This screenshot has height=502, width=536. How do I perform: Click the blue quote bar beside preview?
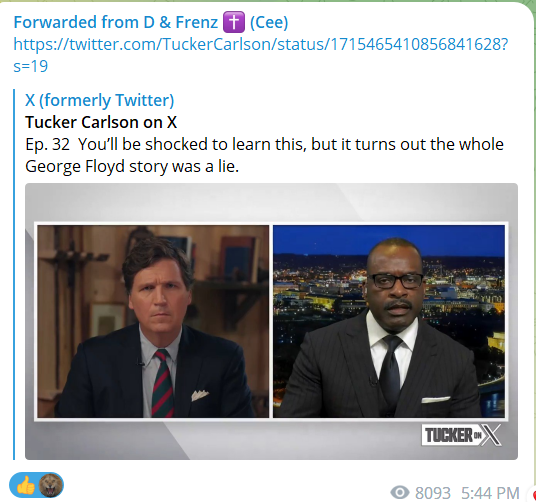point(14,274)
